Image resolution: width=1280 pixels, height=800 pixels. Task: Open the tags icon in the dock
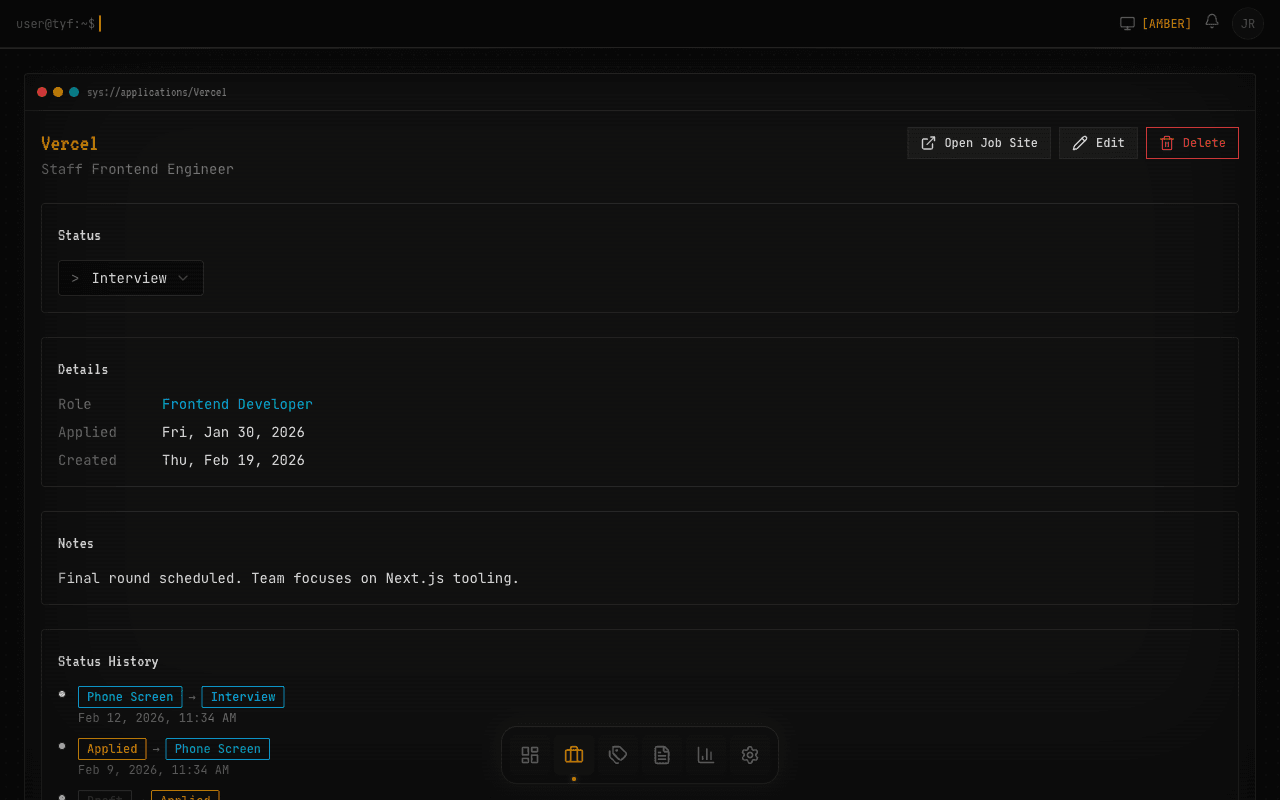[618, 755]
